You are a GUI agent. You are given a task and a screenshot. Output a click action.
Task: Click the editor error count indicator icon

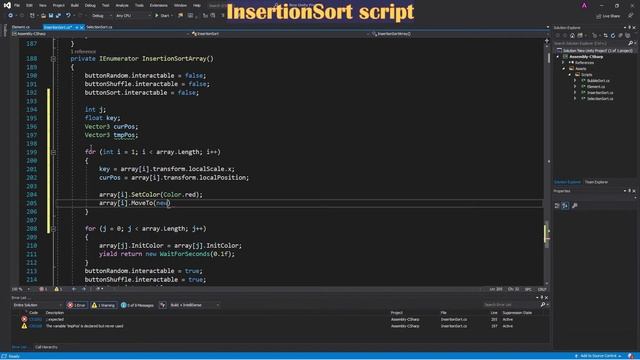pyautogui.click(x=42, y=289)
